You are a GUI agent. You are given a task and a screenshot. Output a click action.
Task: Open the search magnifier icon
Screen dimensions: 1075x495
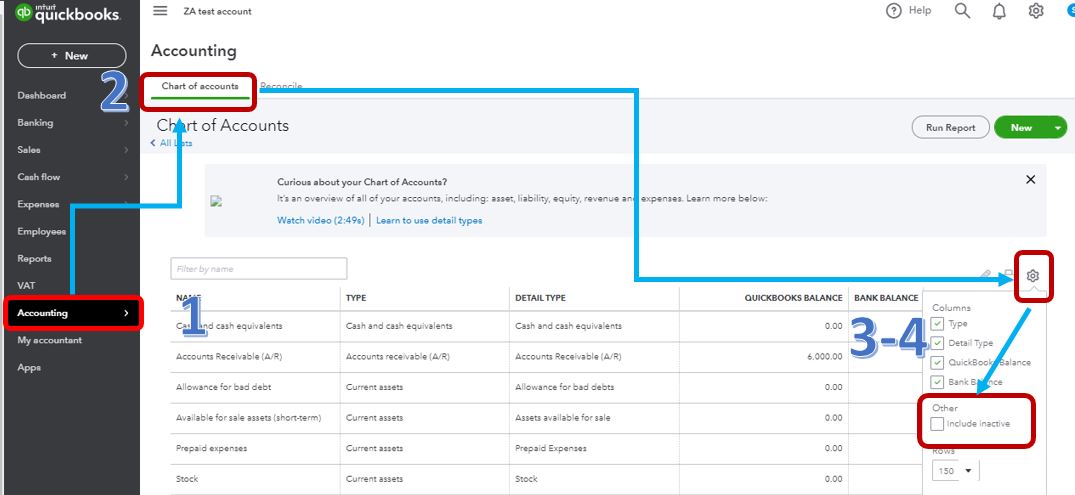click(962, 11)
